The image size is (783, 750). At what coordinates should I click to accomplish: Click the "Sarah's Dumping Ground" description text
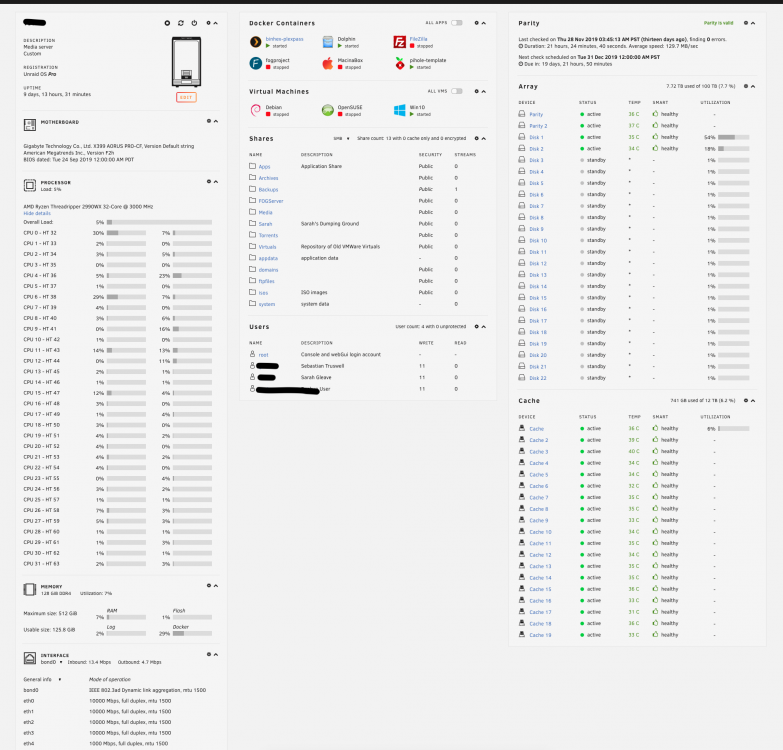[330, 224]
